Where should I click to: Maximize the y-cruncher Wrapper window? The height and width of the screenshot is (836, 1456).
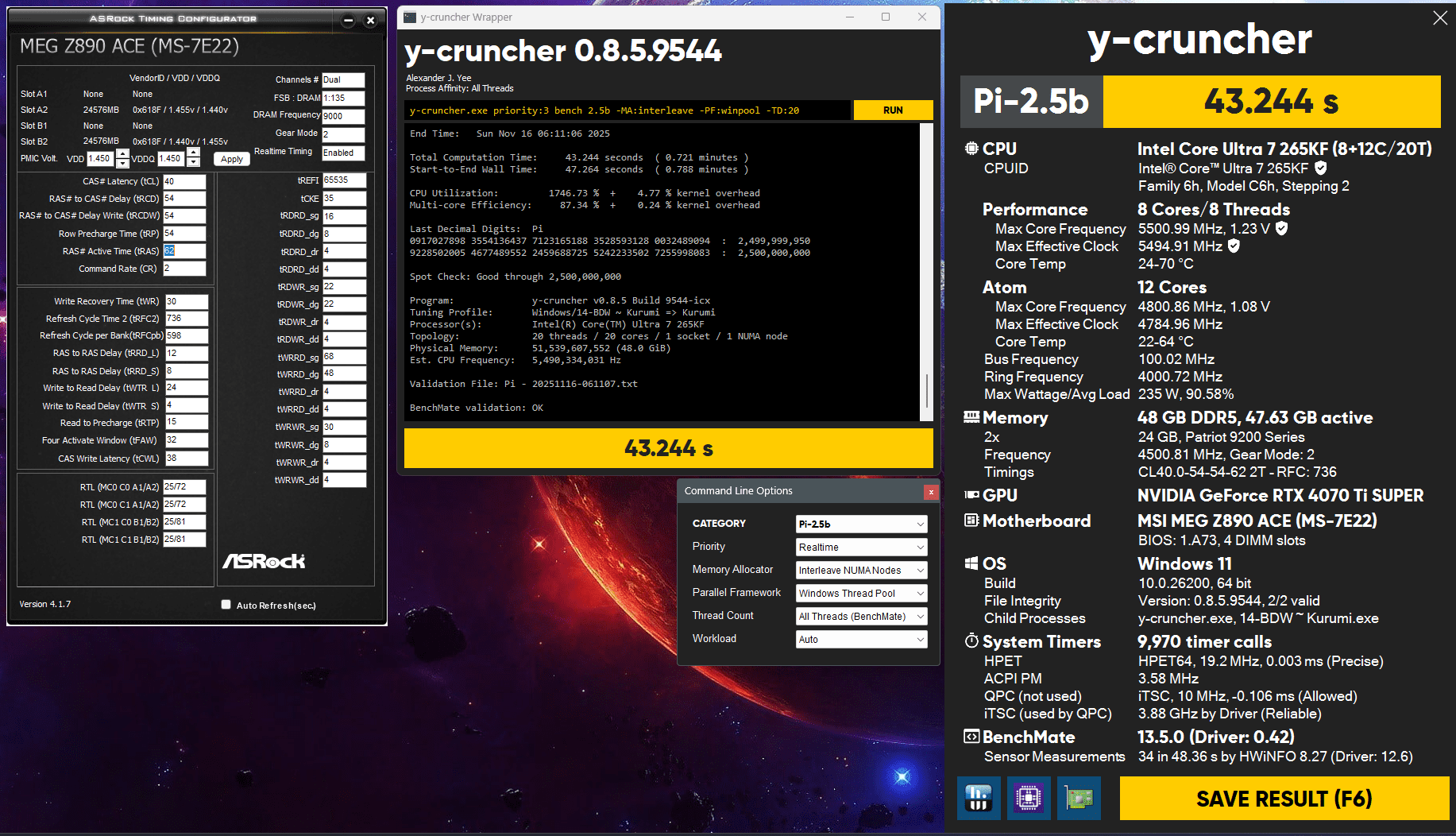[x=886, y=17]
